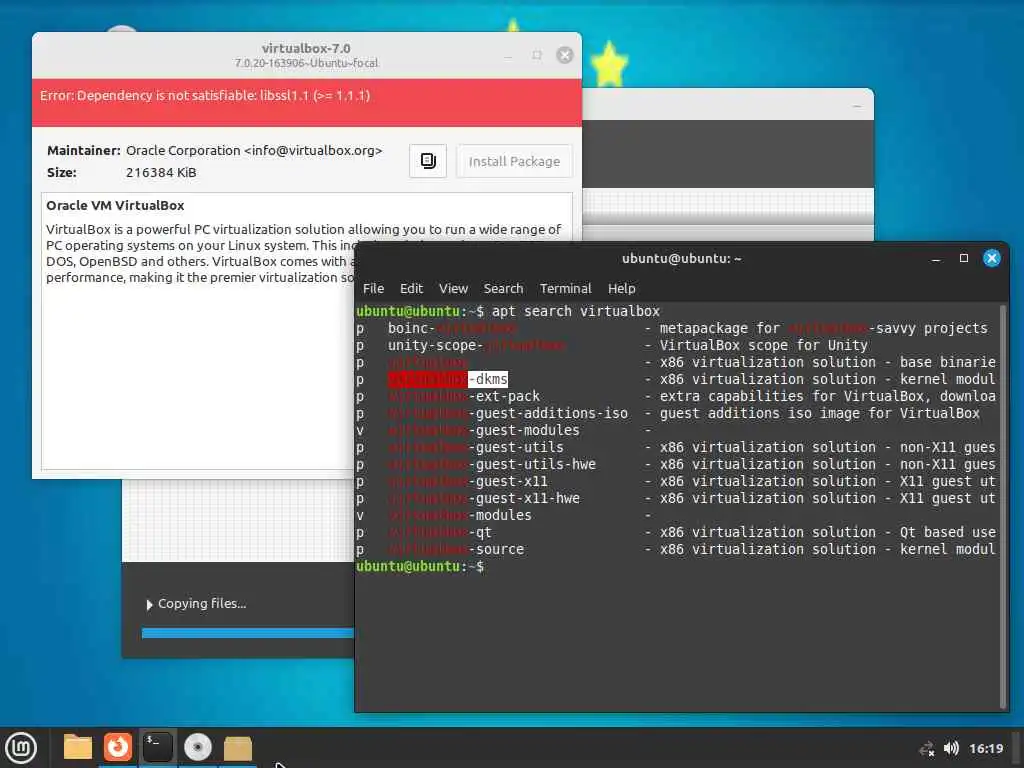Minimize the virtualbox-7.0 package window
This screenshot has width=1024, height=768.
tap(508, 56)
